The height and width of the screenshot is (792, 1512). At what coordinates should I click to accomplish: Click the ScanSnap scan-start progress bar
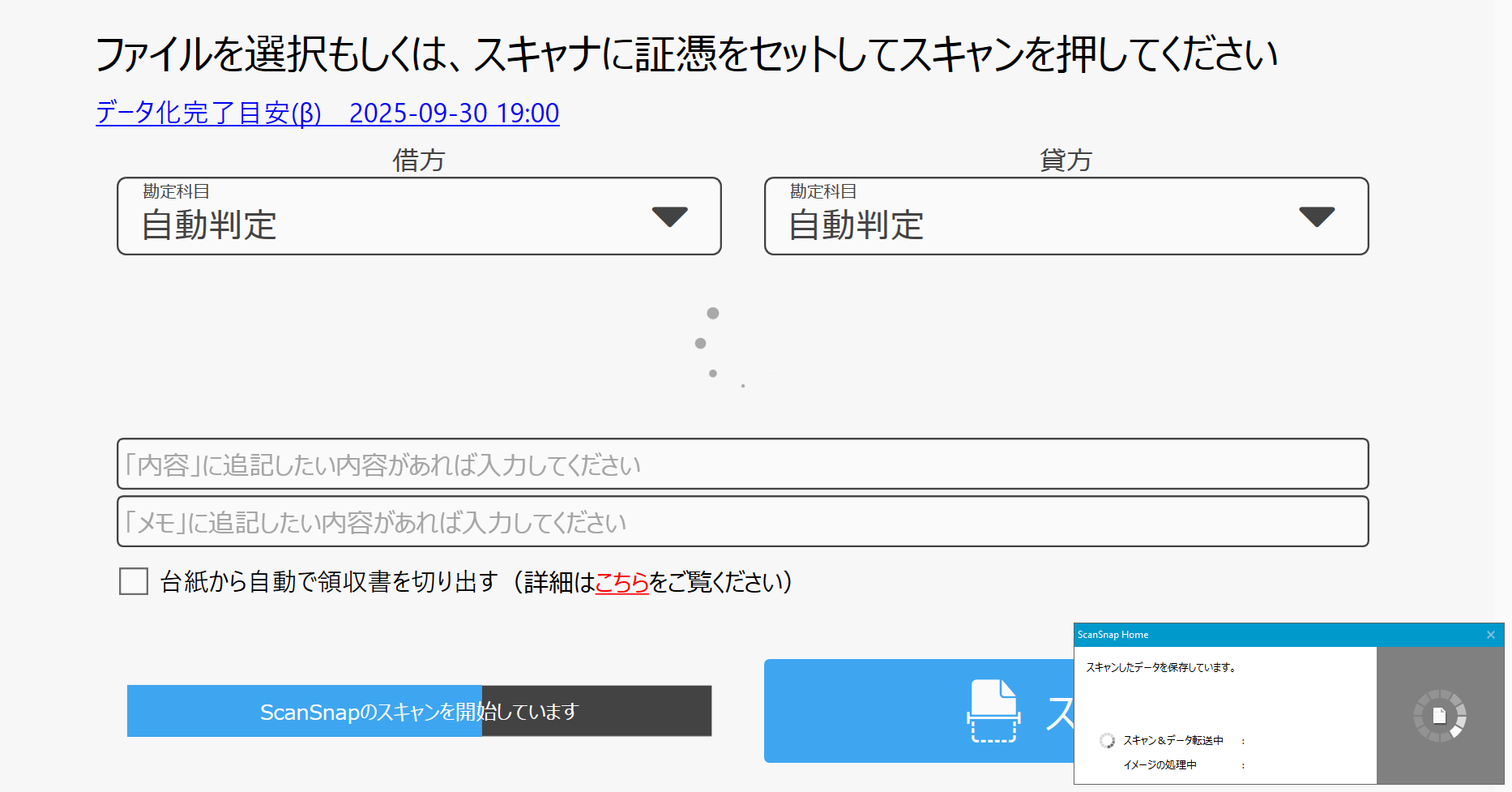(x=419, y=711)
